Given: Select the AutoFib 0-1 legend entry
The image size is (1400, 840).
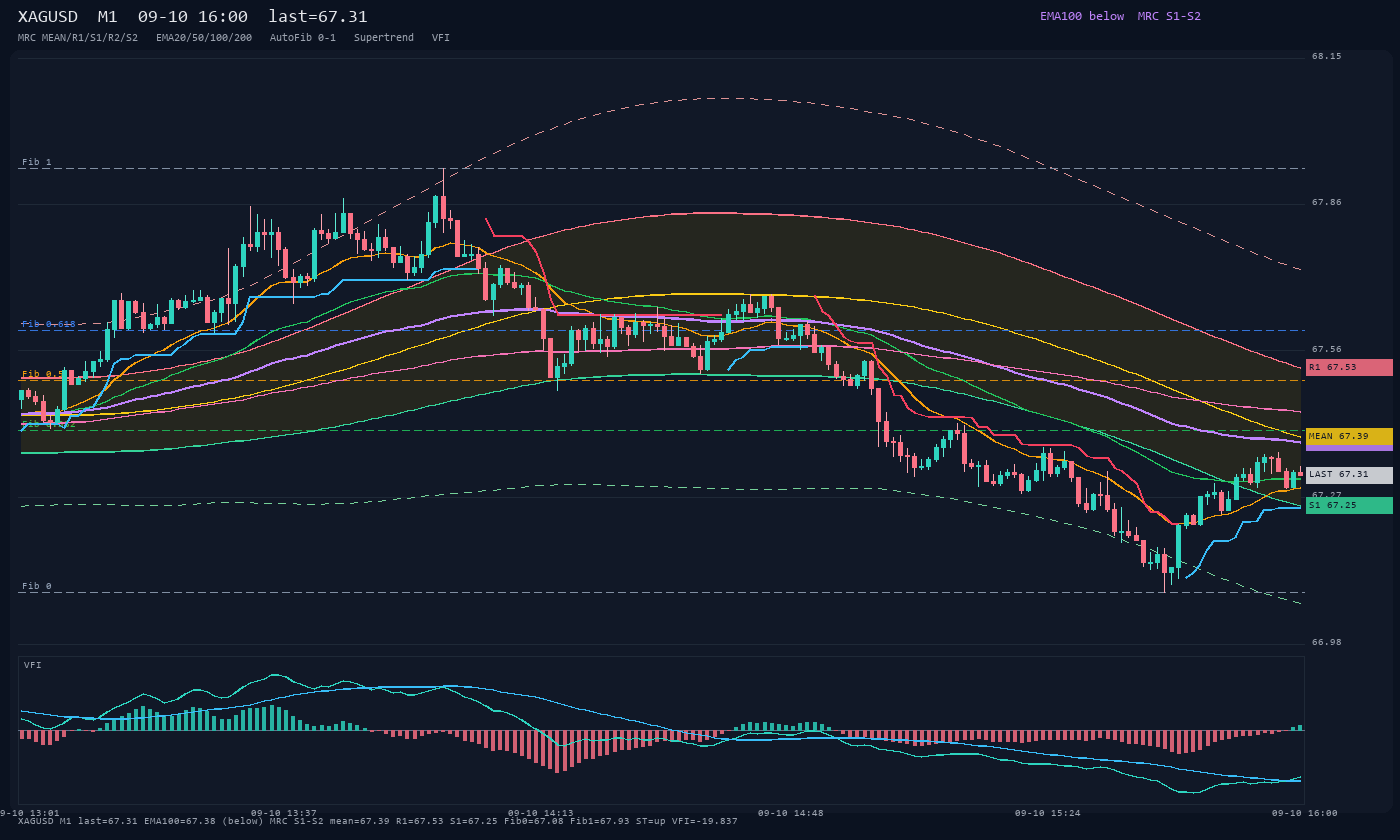Looking at the screenshot, I should click(x=303, y=38).
